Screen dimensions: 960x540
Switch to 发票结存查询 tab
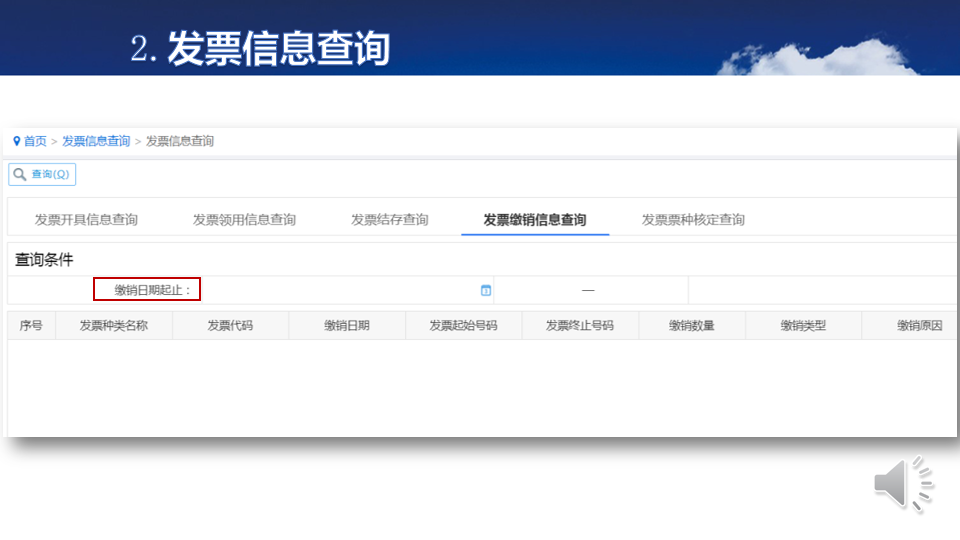[389, 220]
